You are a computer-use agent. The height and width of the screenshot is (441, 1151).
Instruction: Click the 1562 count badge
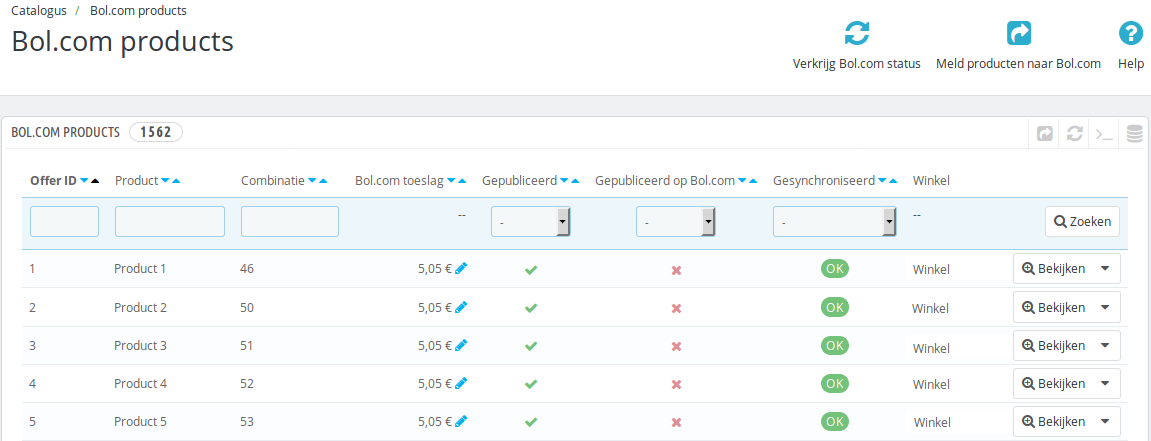coord(156,132)
